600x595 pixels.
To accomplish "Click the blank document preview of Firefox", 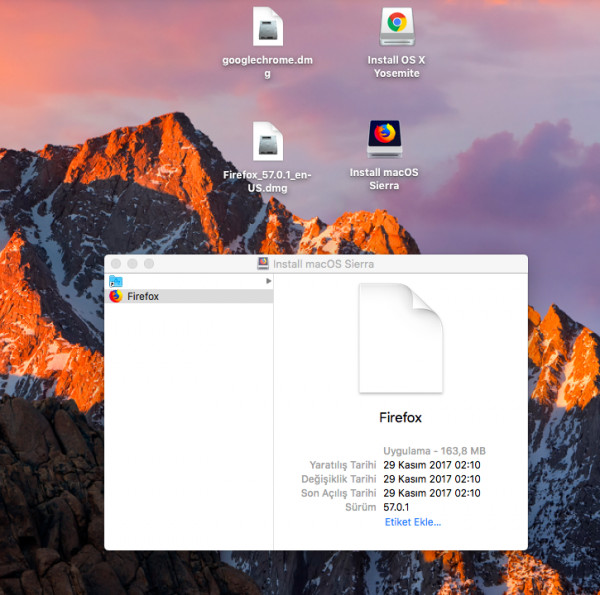I will pos(401,338).
